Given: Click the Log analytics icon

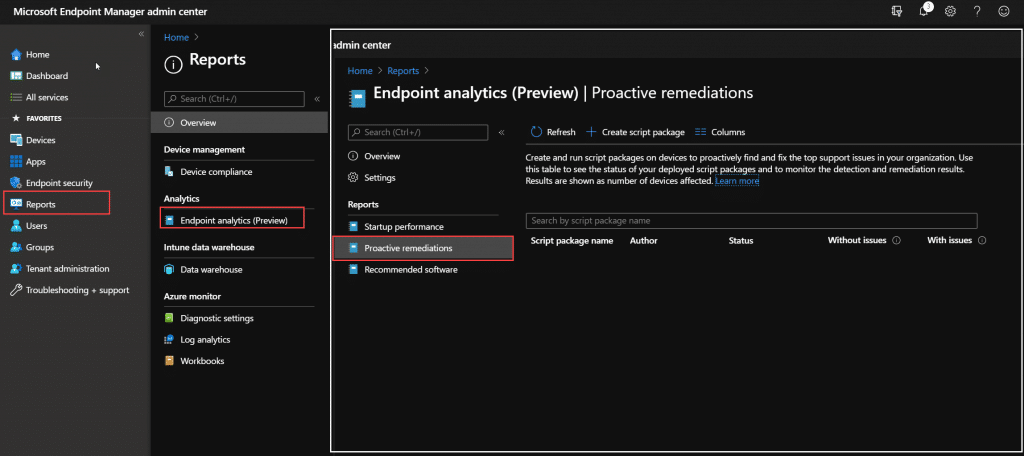Looking at the screenshot, I should click(x=169, y=340).
